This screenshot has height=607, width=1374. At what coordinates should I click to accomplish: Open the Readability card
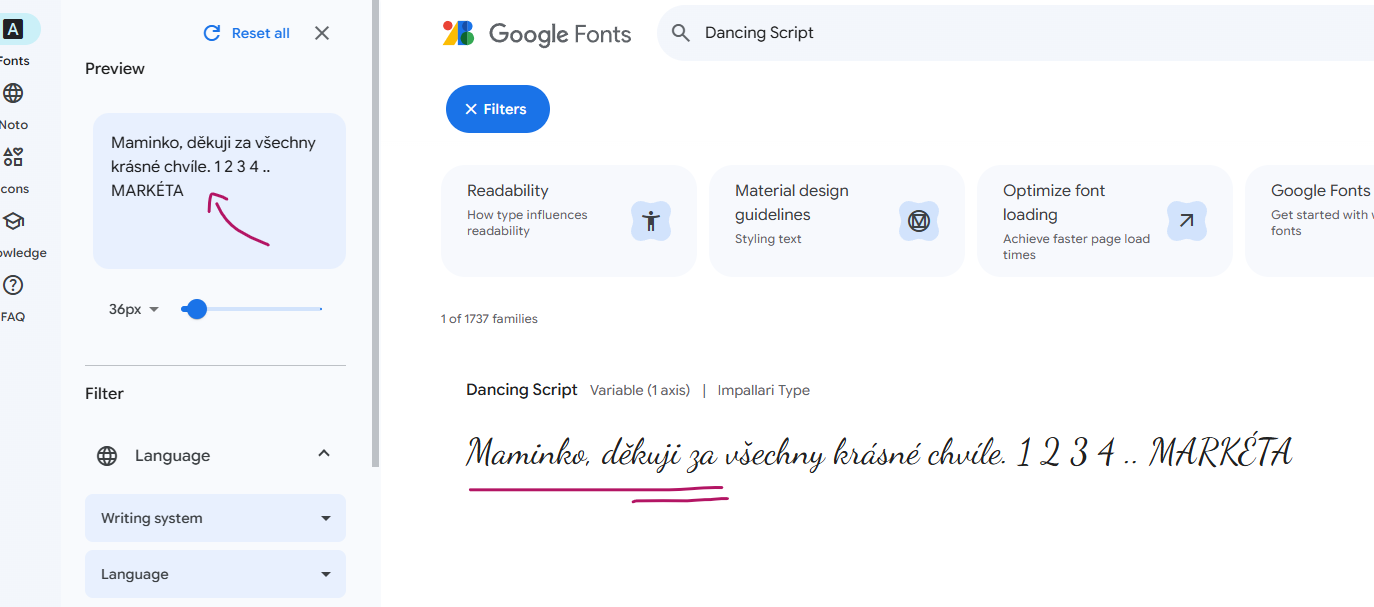568,221
